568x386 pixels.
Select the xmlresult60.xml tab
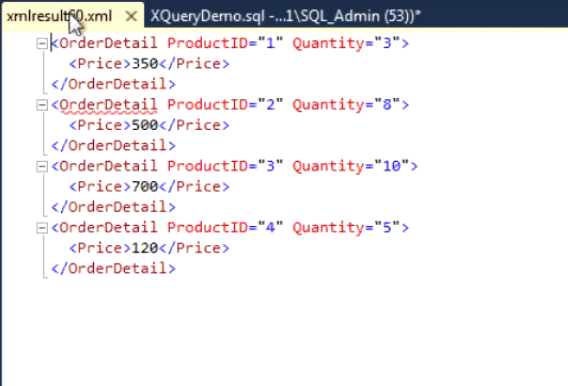point(60,16)
